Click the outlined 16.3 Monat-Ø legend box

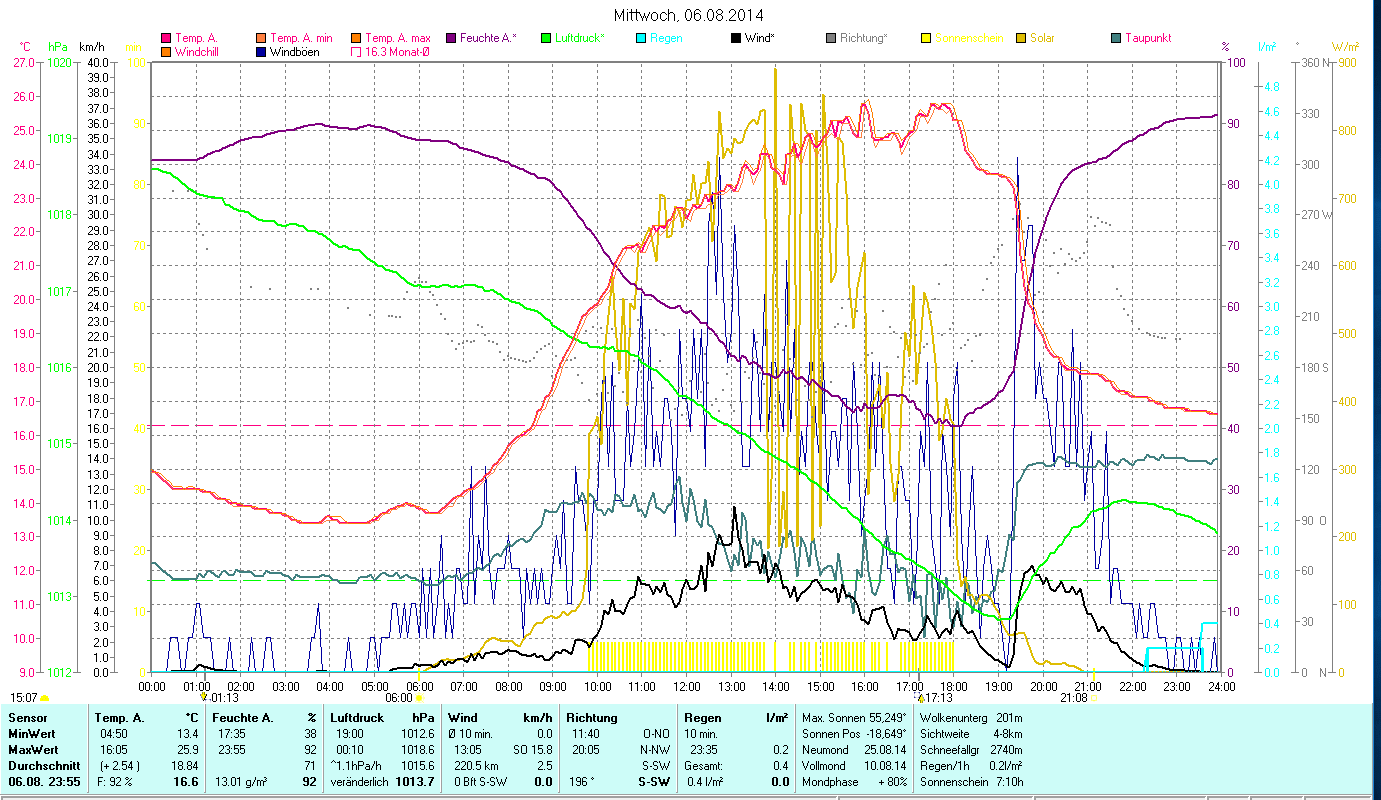tap(355, 51)
